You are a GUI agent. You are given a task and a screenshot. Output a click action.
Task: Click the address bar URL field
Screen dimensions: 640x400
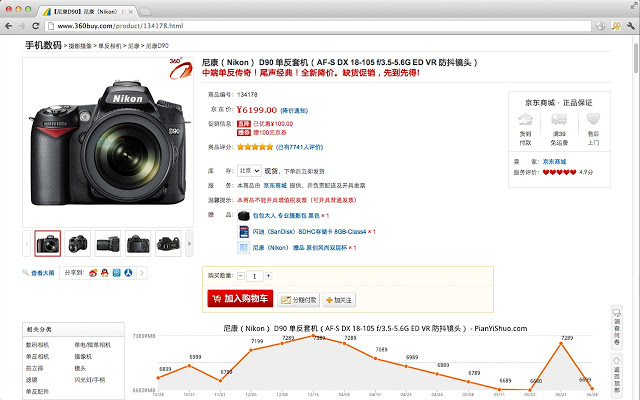pyautogui.click(x=318, y=26)
